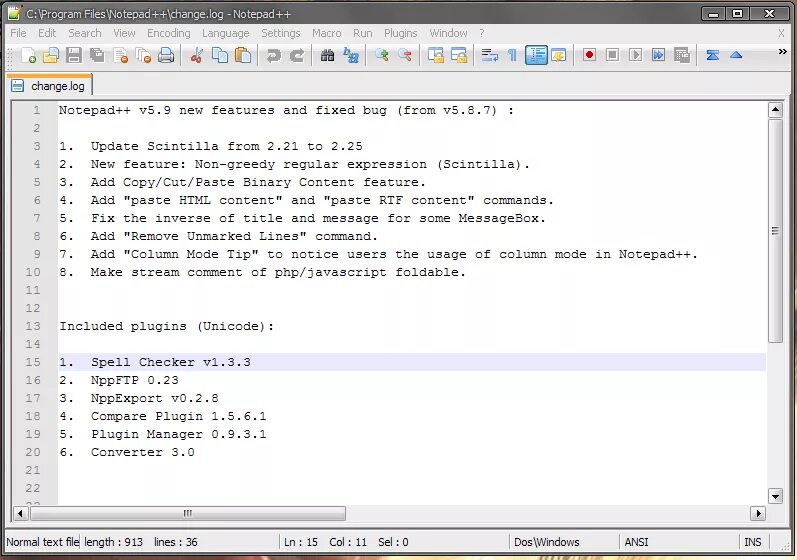Open the ? help menu

pyautogui.click(x=481, y=33)
